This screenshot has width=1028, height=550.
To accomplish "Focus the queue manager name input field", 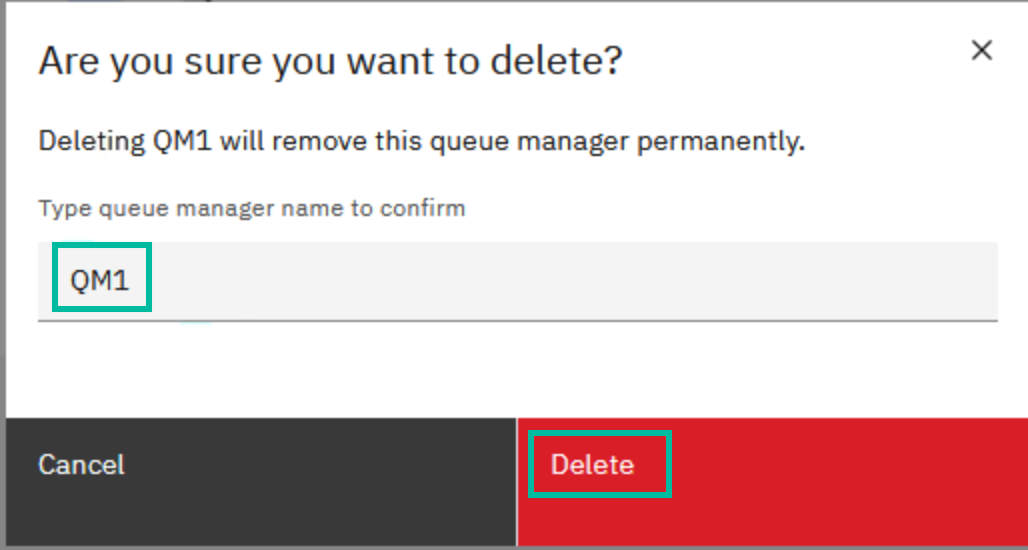I will [x=518, y=281].
